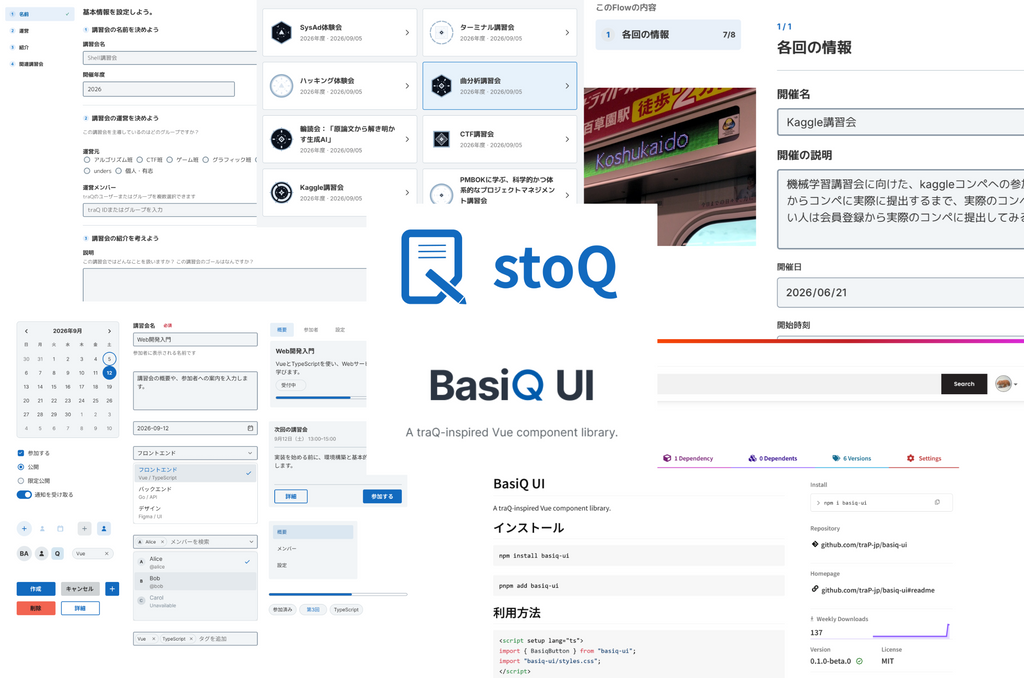
Task: Open the 6 Versions tab
Action: tap(852, 459)
